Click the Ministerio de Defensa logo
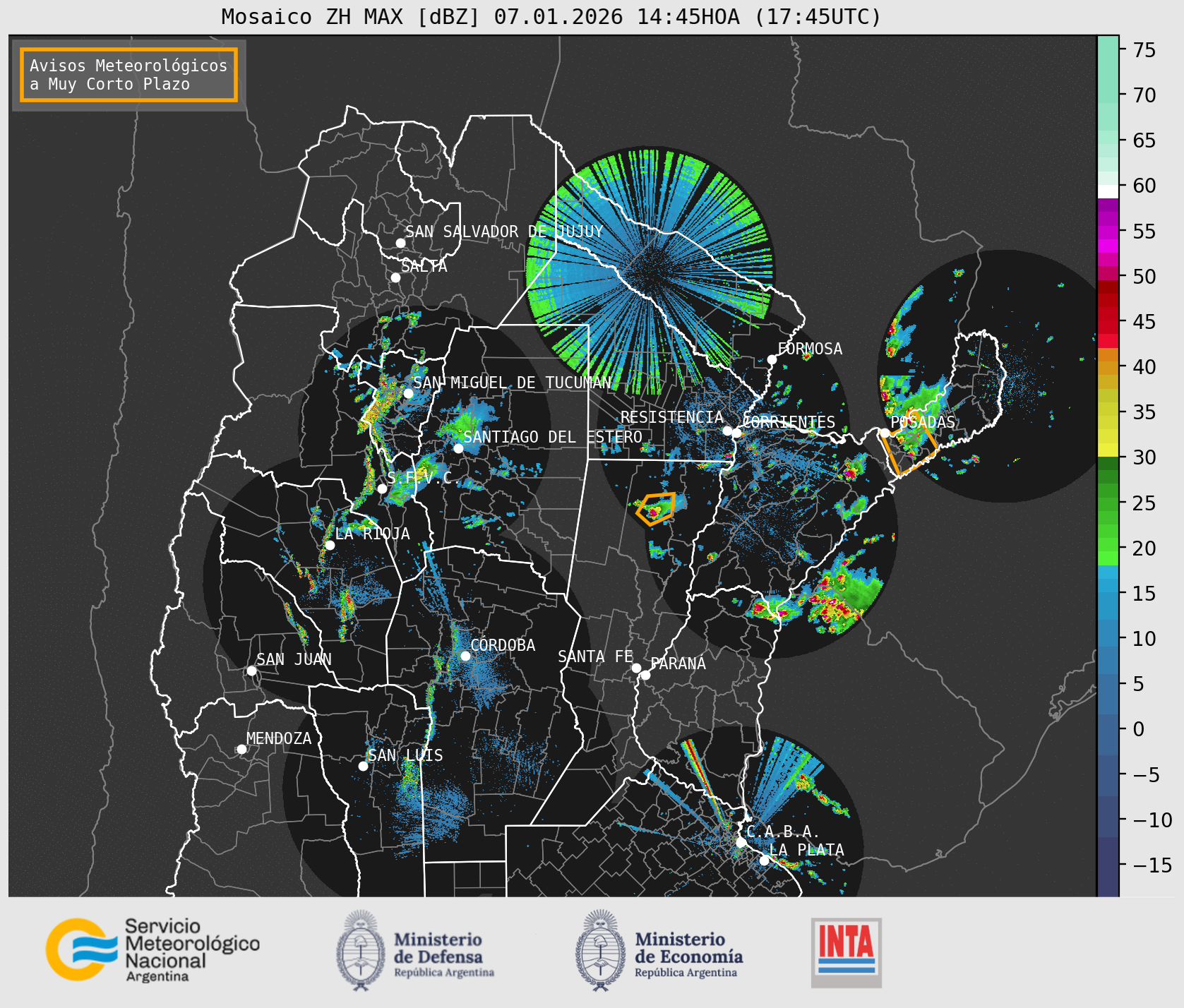Image resolution: width=1184 pixels, height=1008 pixels. (415, 950)
